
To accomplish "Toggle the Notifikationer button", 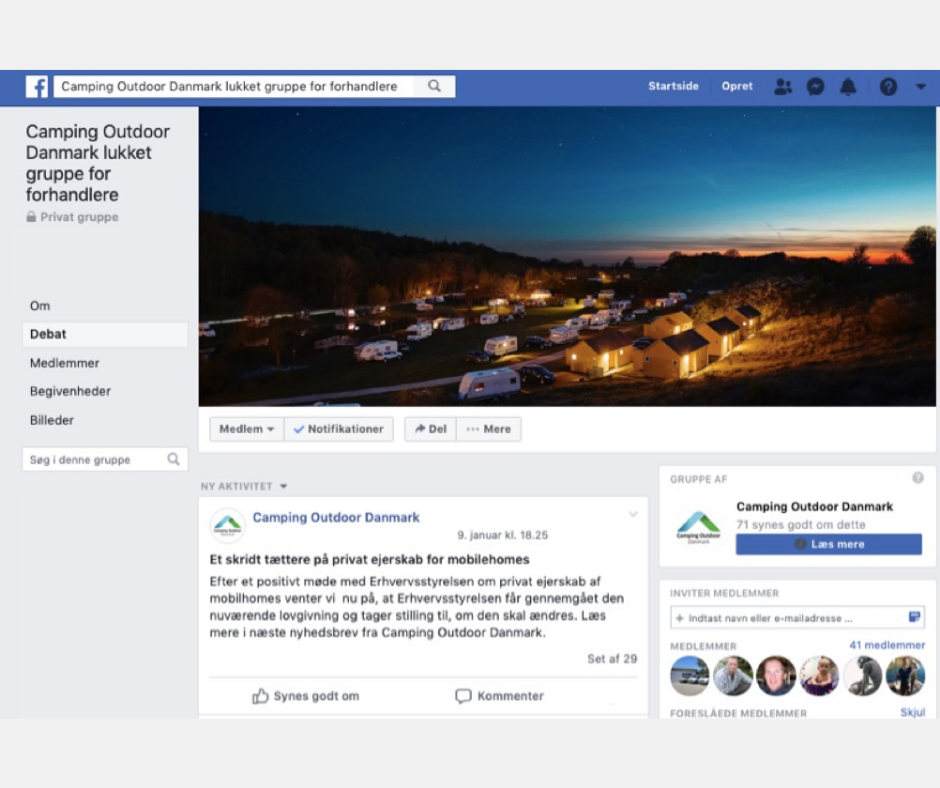I will 339,429.
